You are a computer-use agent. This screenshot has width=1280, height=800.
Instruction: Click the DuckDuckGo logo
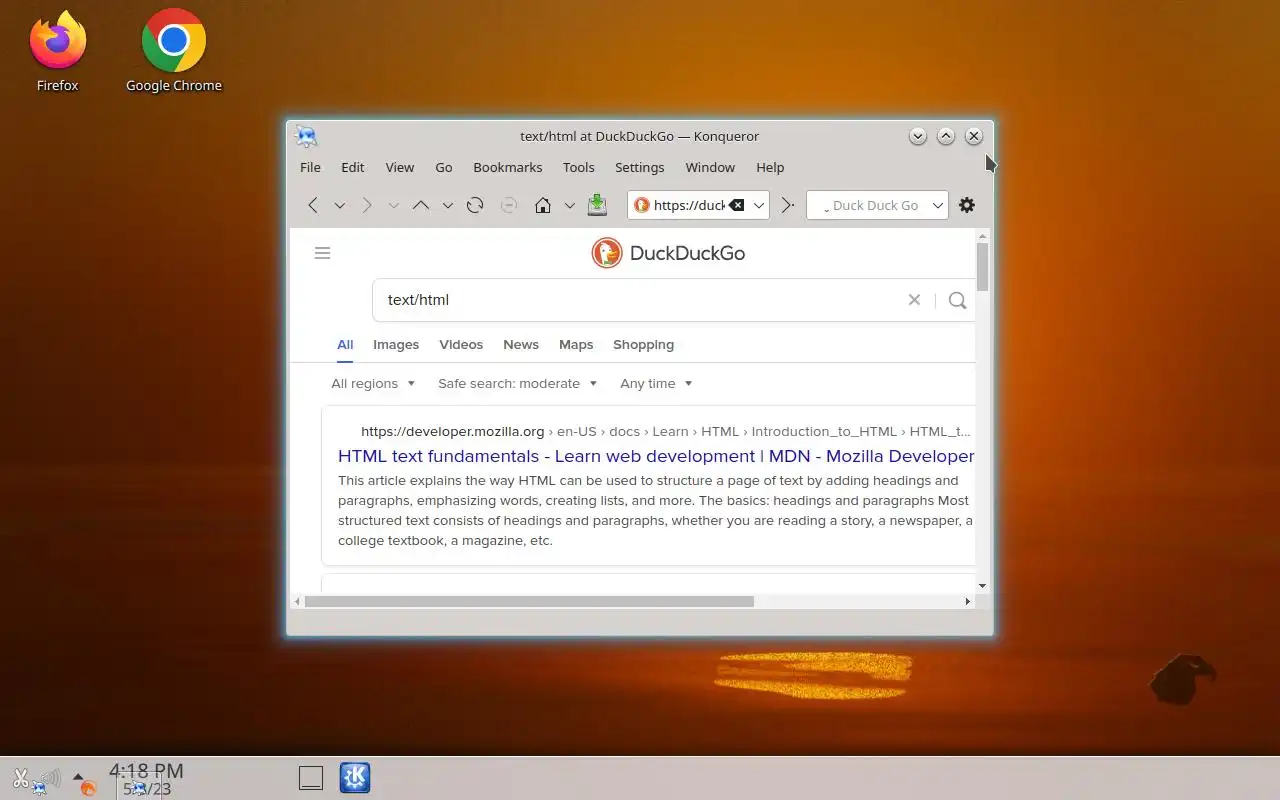click(x=668, y=253)
